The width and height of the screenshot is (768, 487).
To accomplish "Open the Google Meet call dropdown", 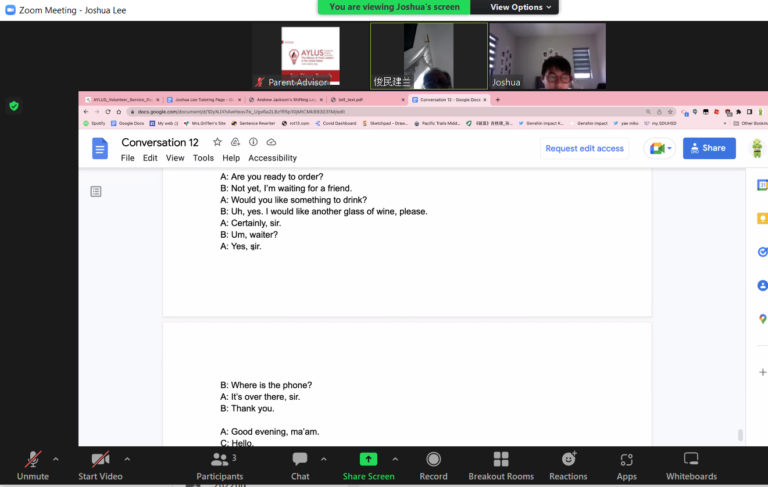I will [660, 148].
